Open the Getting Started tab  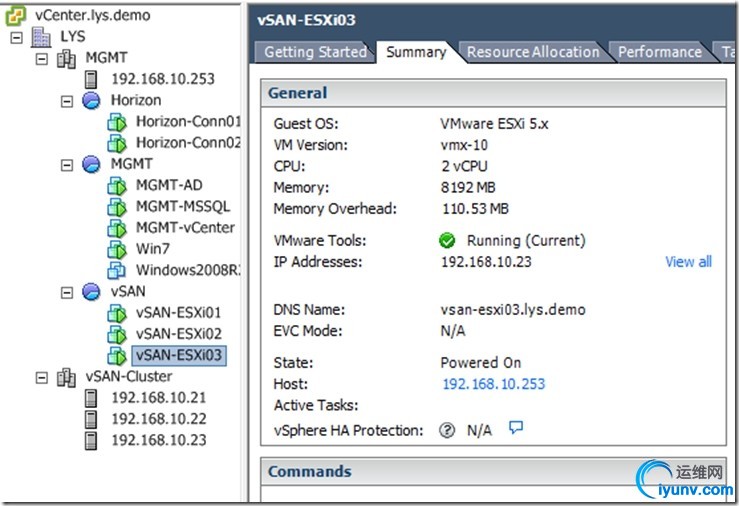315,52
